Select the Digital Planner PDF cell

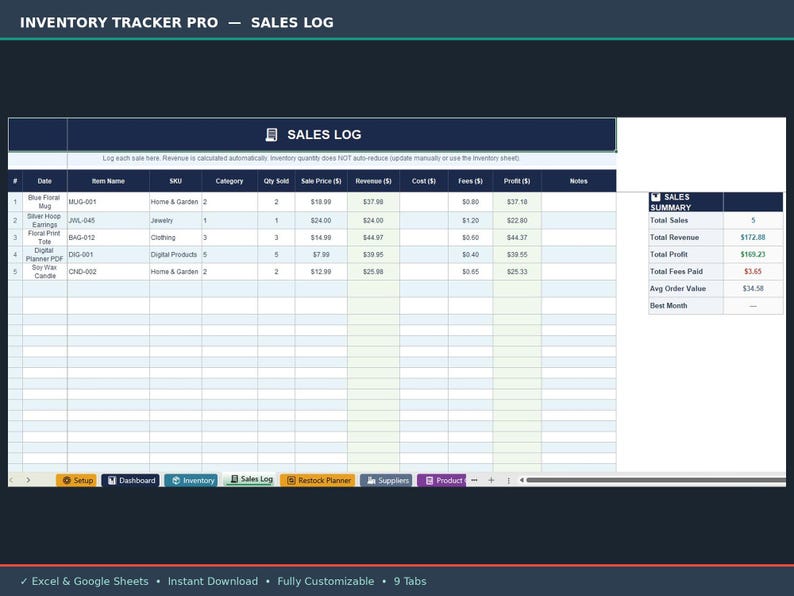(x=45, y=255)
